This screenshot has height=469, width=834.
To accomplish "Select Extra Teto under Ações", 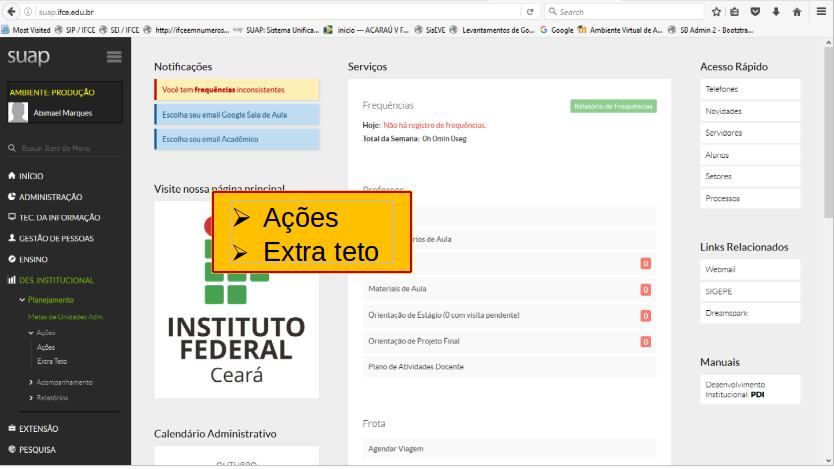I will [x=52, y=361].
